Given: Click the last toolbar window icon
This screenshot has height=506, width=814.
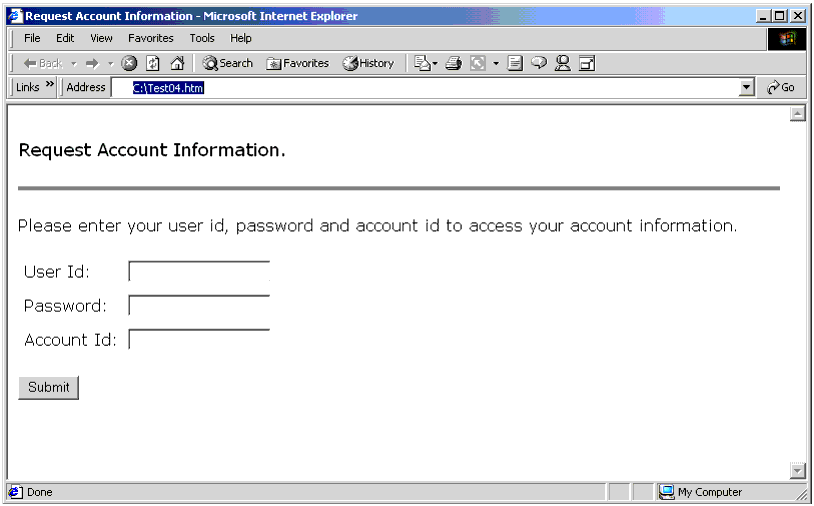Looking at the screenshot, I should (587, 63).
